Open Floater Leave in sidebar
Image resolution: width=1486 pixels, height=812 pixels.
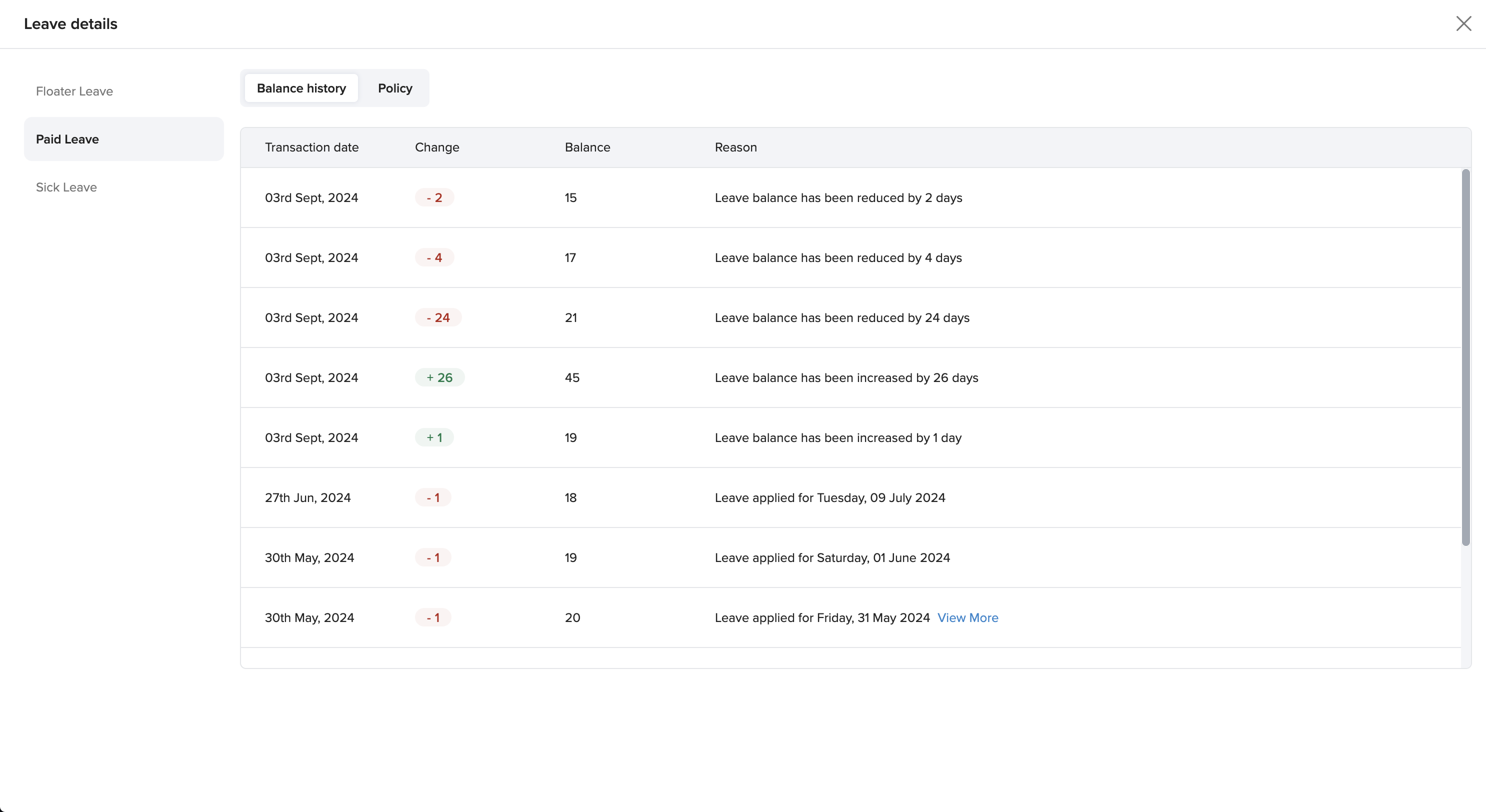pos(74,91)
